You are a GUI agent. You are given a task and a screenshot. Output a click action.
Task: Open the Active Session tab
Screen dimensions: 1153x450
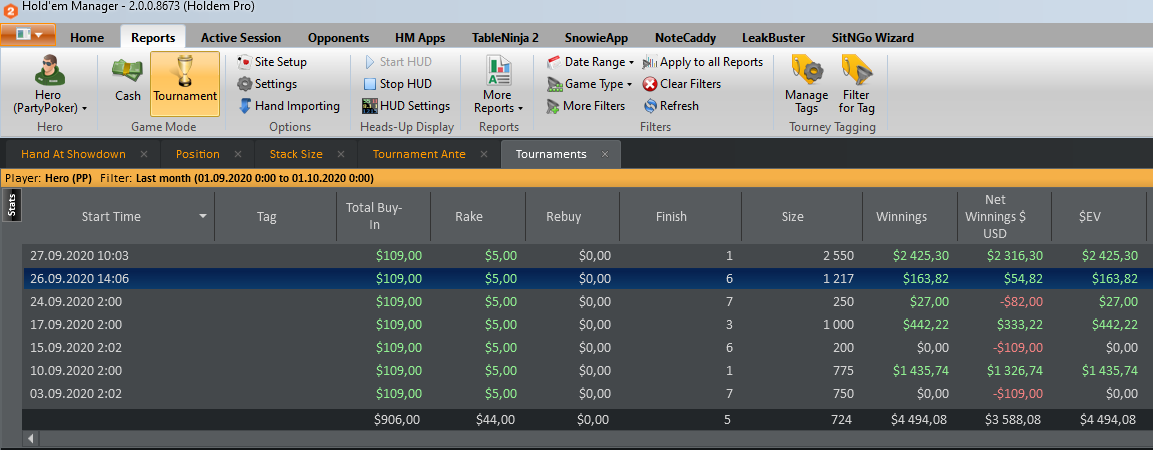point(240,38)
